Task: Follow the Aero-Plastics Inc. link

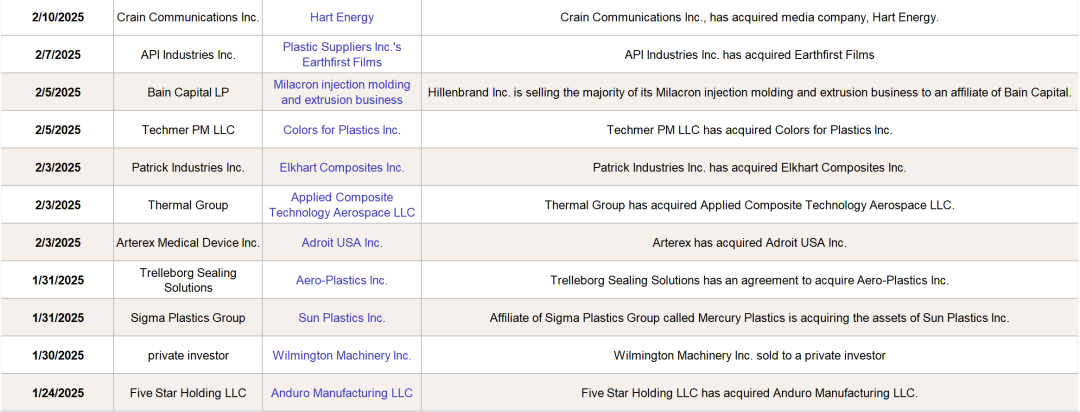Action: [x=342, y=280]
